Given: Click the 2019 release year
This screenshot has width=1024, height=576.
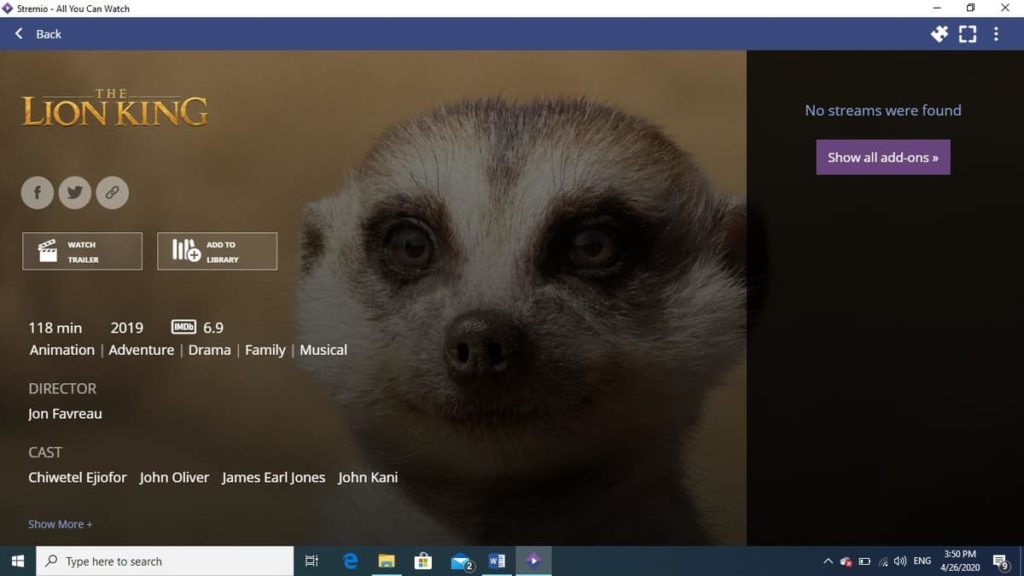Looking at the screenshot, I should point(127,328).
